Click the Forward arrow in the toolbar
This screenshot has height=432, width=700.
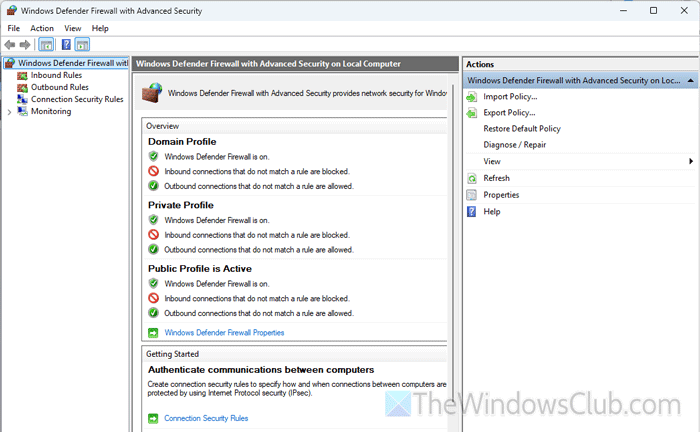(25, 45)
